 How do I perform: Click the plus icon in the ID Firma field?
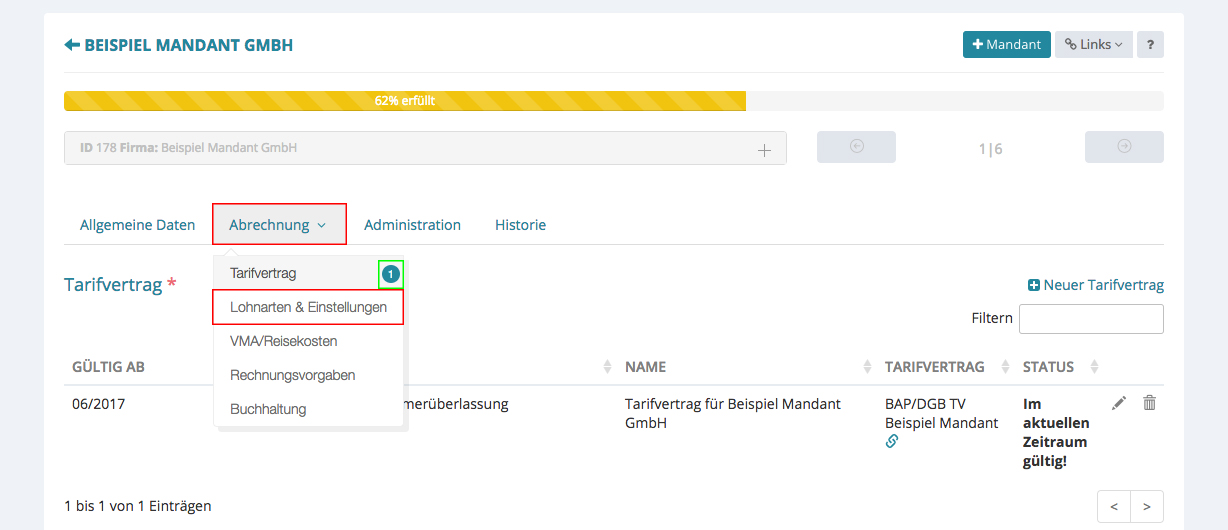[764, 149]
